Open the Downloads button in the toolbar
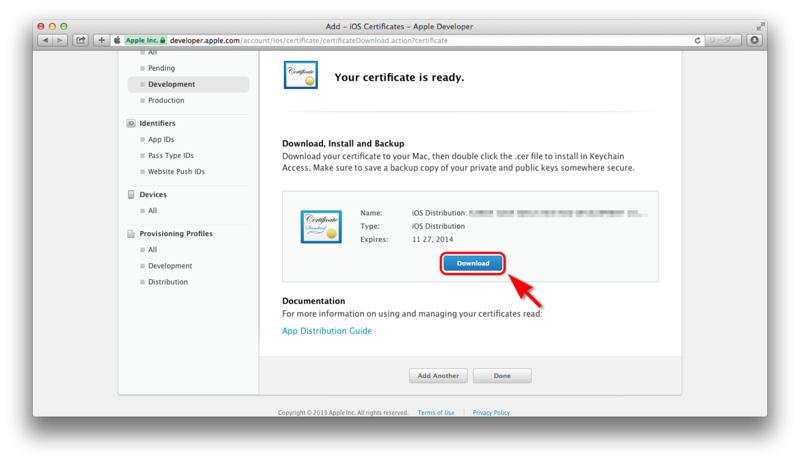Screen dimensions: 800x462 coord(755,40)
